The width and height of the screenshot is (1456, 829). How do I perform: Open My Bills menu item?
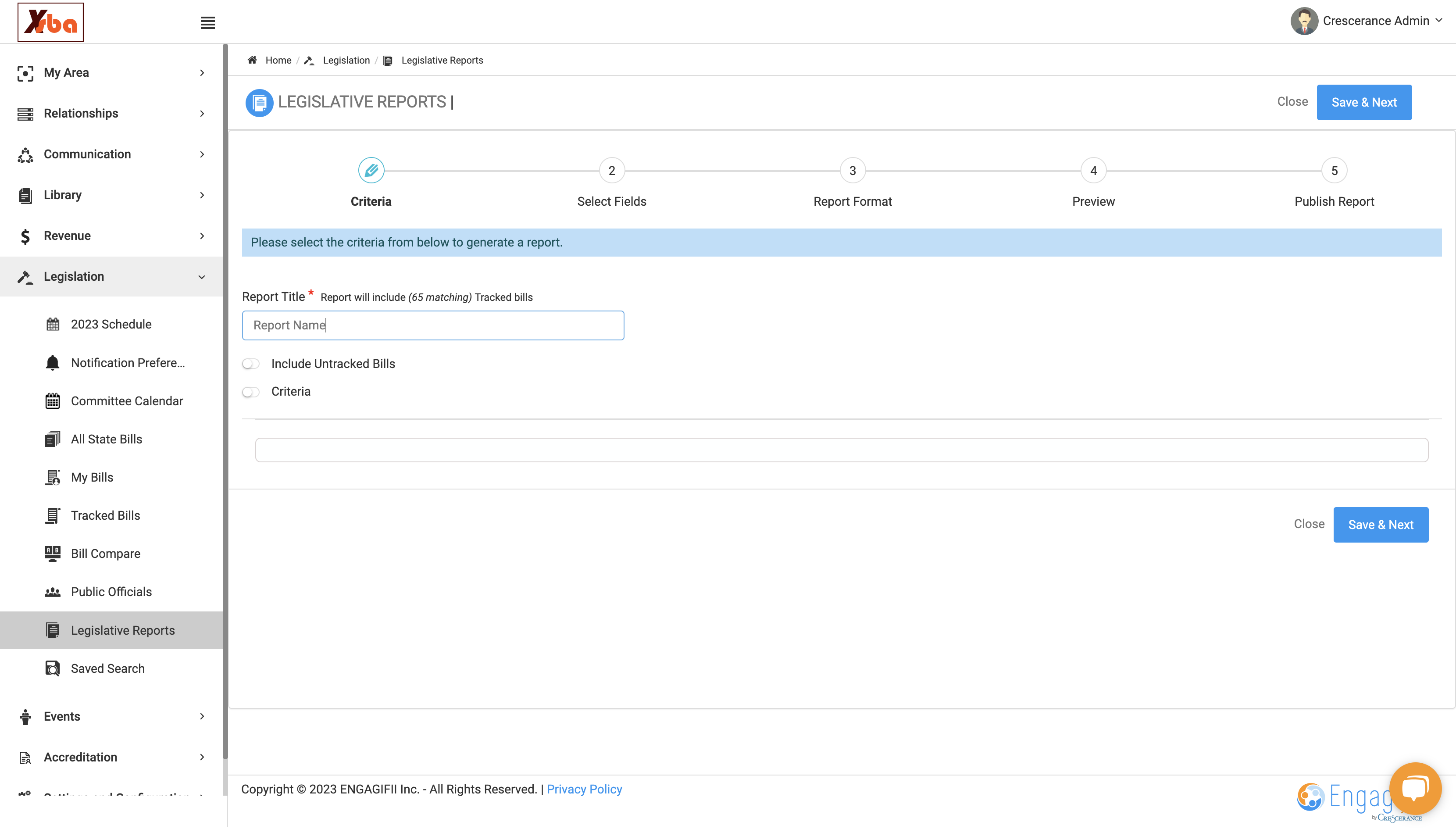pos(92,477)
